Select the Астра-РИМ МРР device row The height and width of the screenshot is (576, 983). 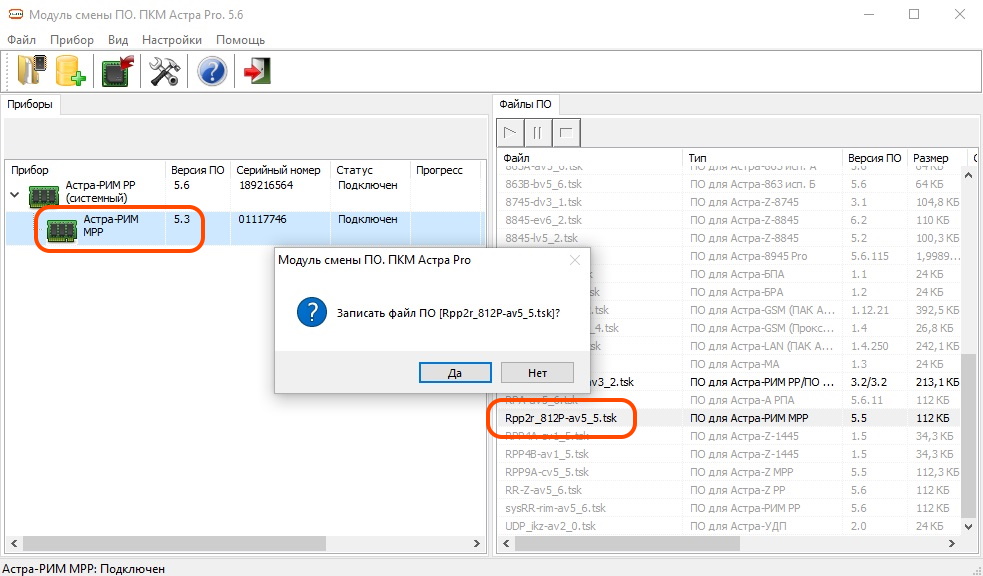[111, 226]
